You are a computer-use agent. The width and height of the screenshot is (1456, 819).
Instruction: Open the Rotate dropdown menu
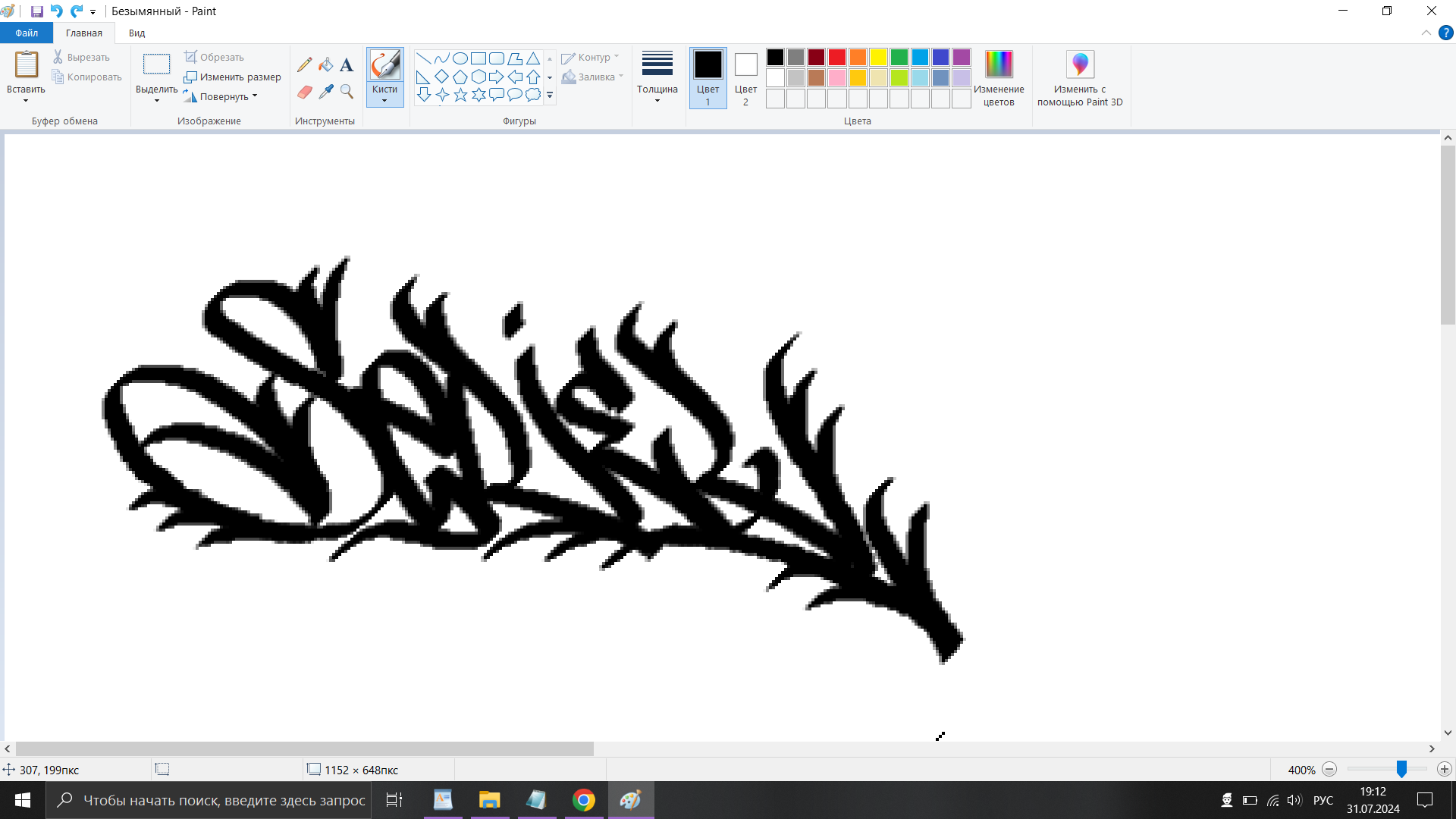point(224,96)
